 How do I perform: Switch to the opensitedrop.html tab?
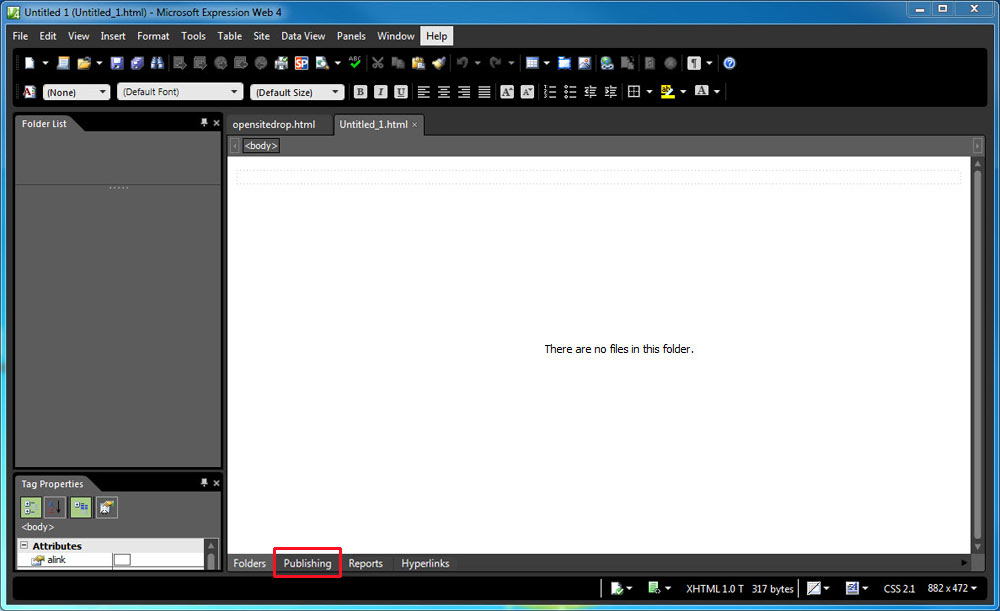tap(274, 124)
